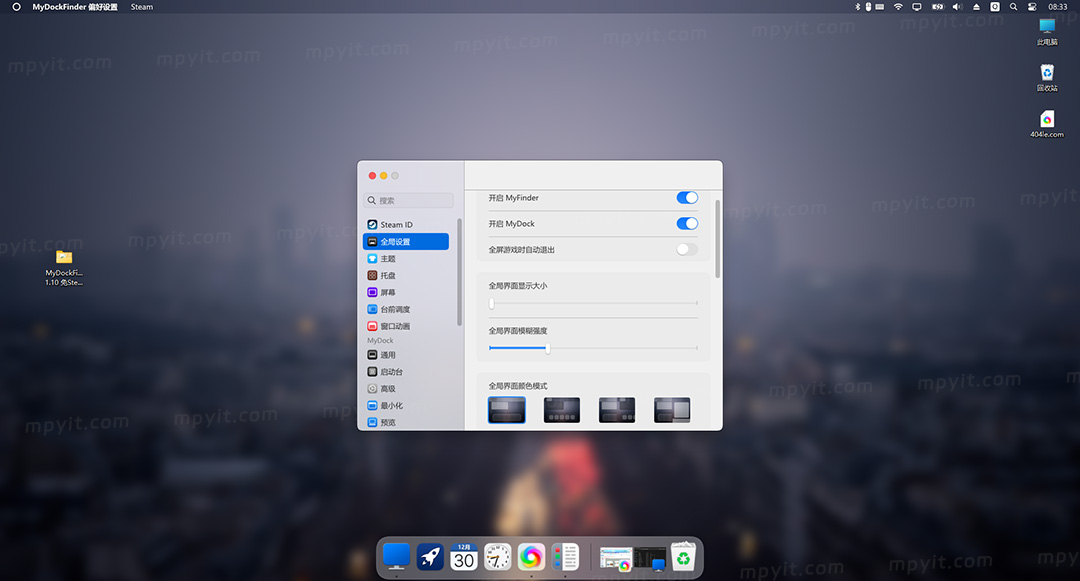Viewport: 1080px width, 581px height.
Task: Open Spotlight search magnifier in the menu bar
Action: click(x=1013, y=7)
